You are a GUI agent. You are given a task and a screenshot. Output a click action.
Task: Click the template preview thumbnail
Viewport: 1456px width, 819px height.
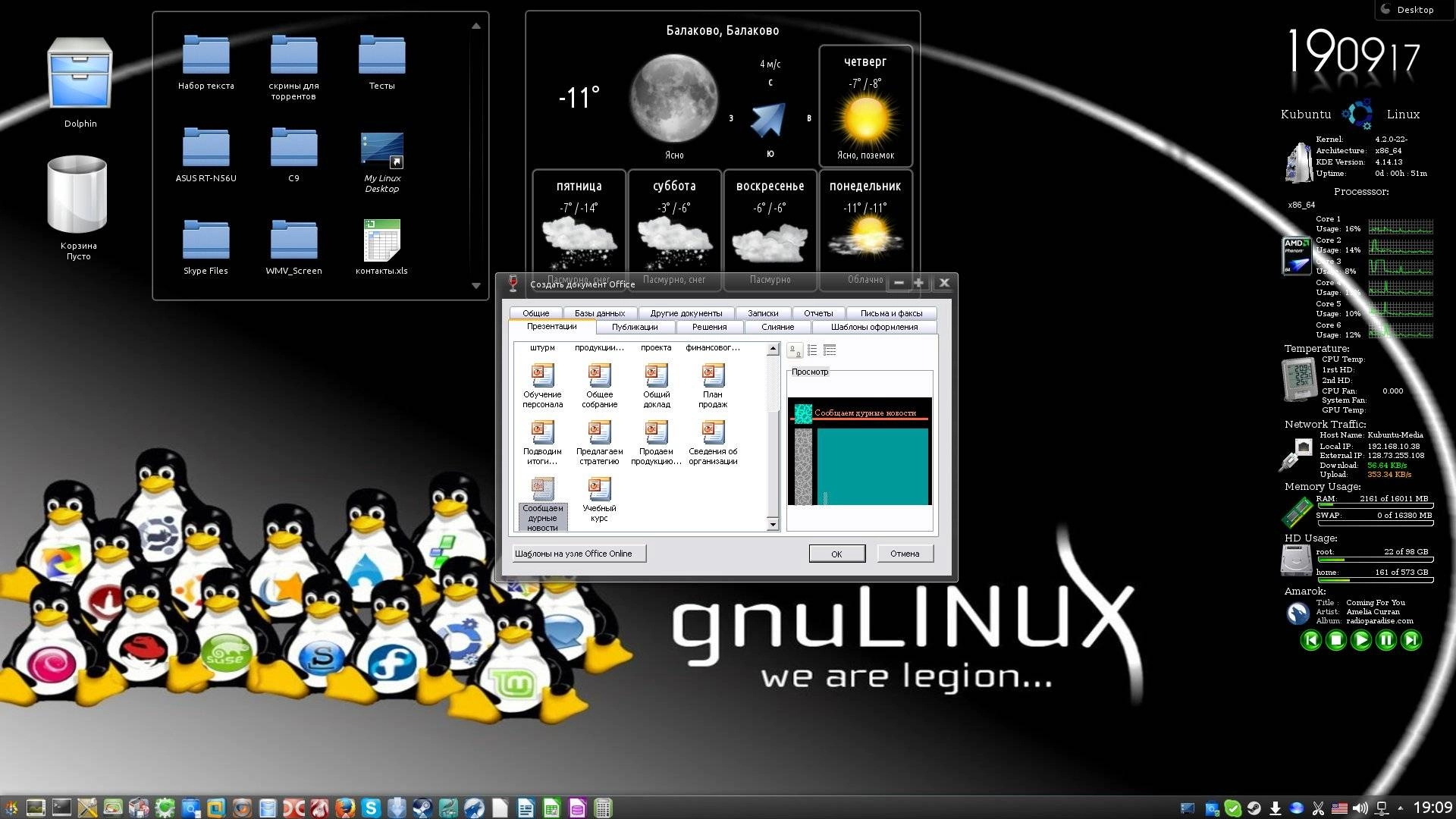click(x=859, y=451)
